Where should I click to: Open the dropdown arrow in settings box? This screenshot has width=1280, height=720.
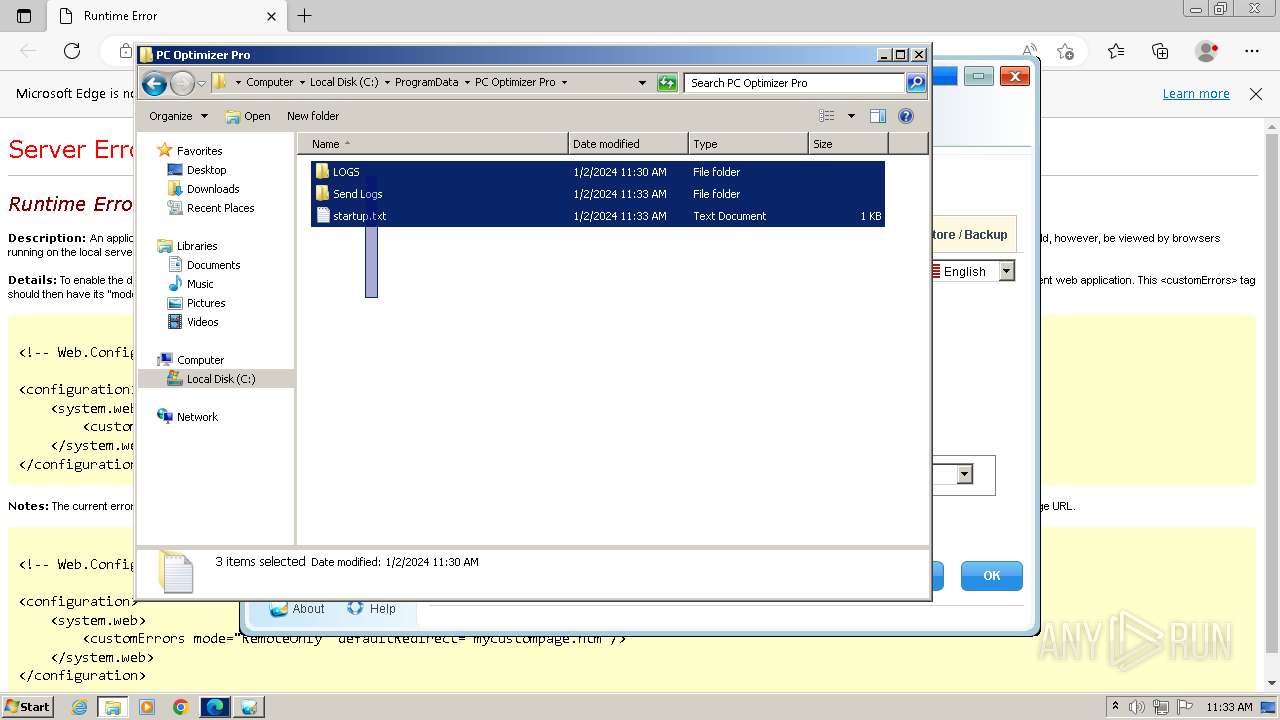965,474
